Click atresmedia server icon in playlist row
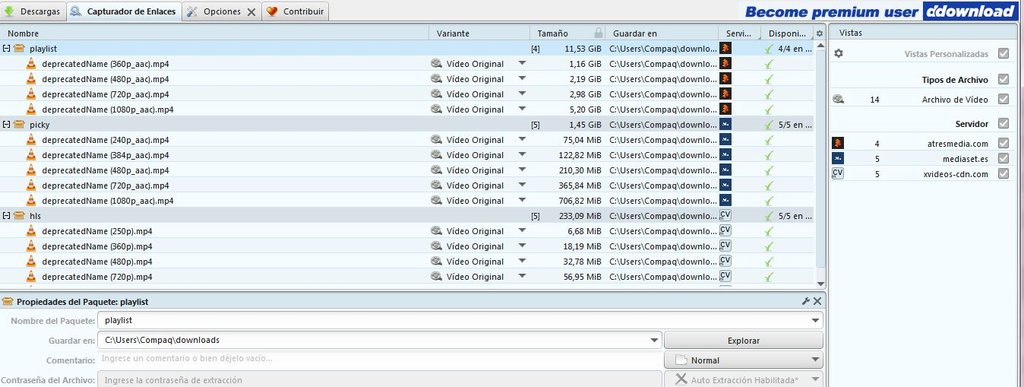 [x=725, y=48]
